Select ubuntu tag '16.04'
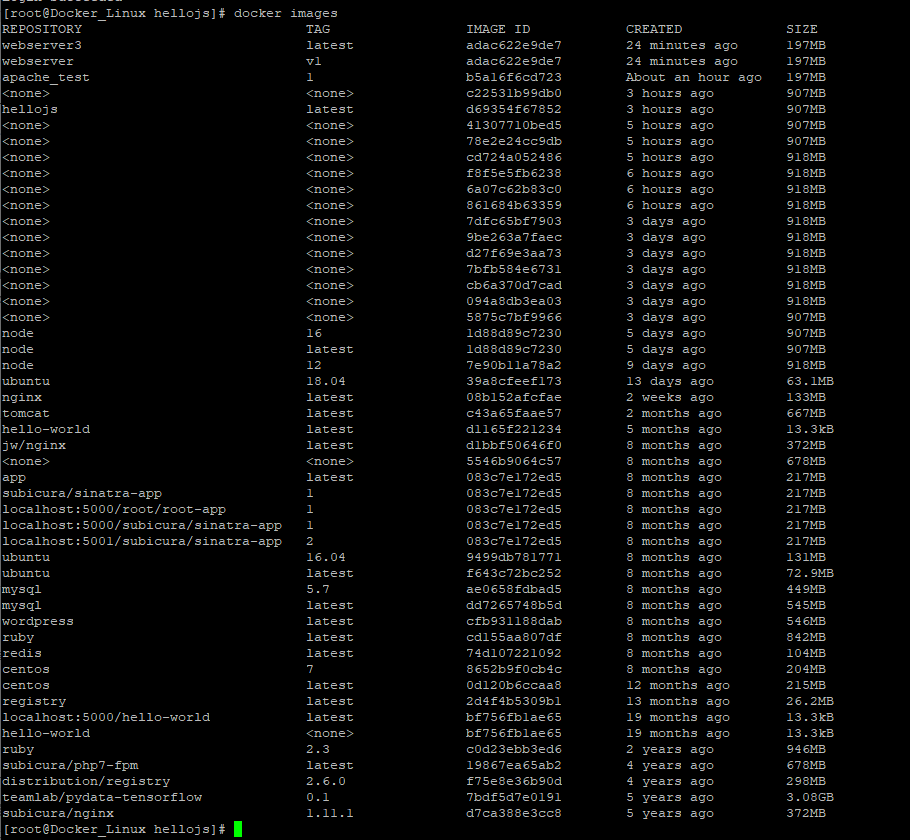 (x=326, y=557)
